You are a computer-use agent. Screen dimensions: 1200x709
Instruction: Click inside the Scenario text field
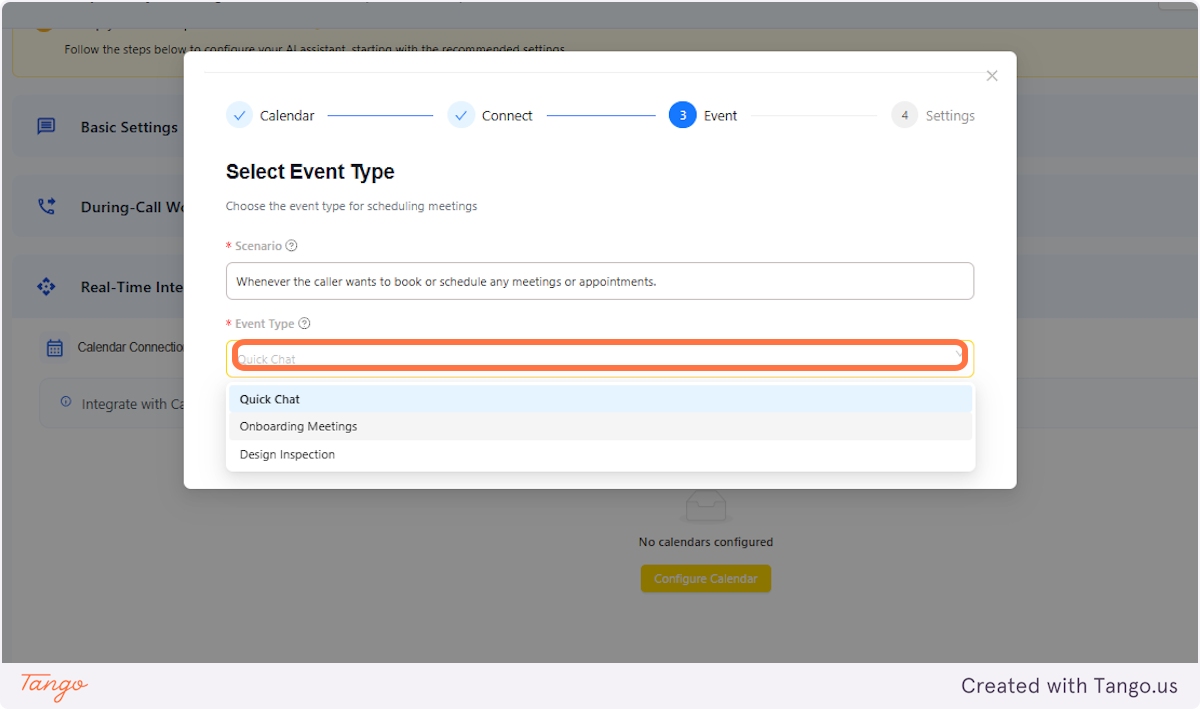tap(600, 281)
